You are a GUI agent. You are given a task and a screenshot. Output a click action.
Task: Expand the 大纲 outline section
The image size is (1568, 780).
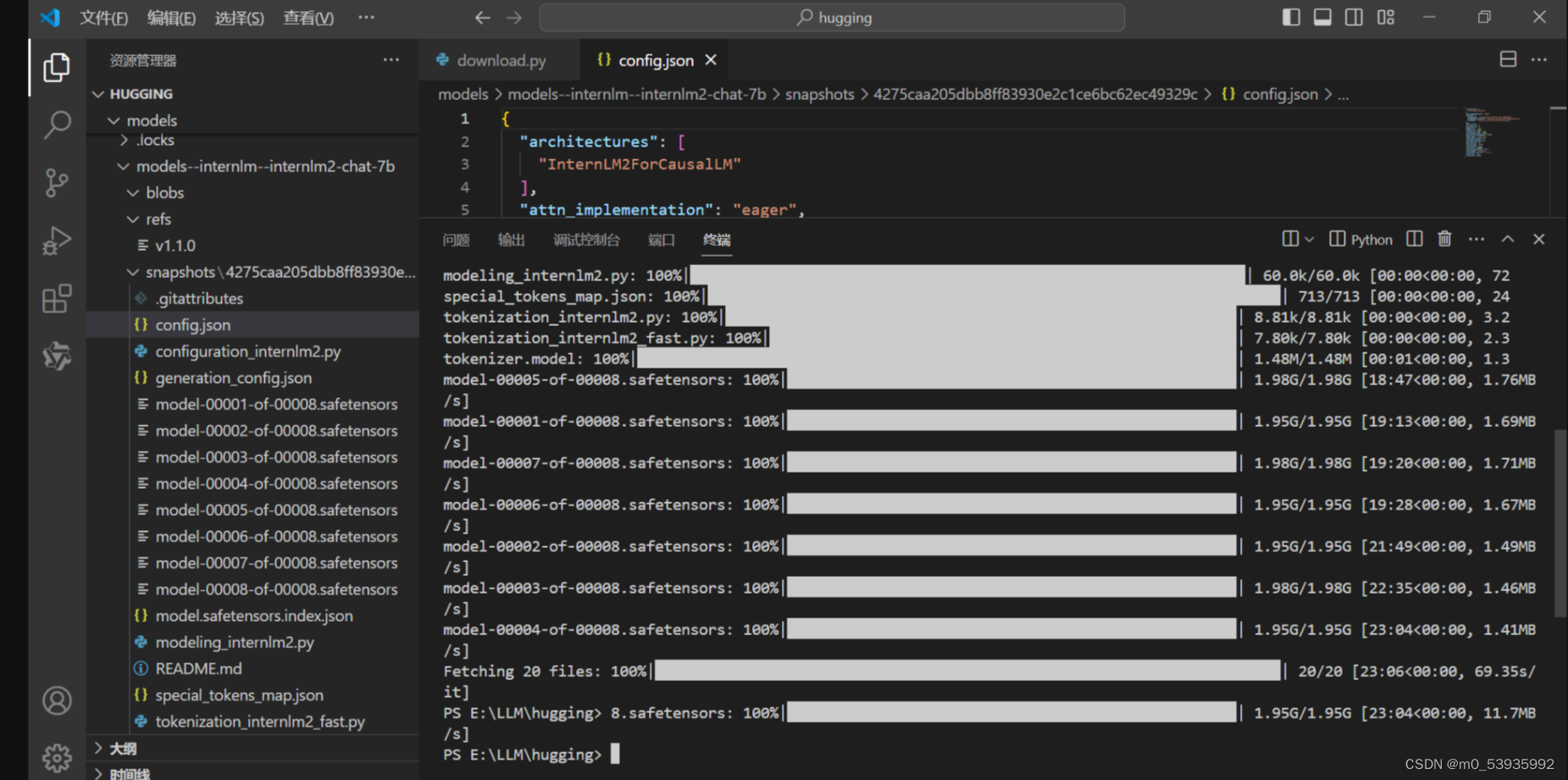pos(252,749)
